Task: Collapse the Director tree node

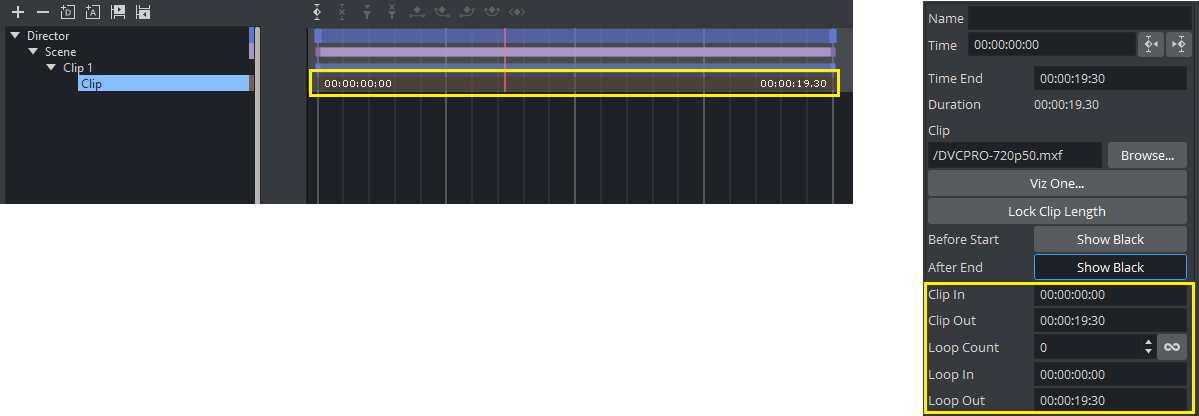Action: 15,36
